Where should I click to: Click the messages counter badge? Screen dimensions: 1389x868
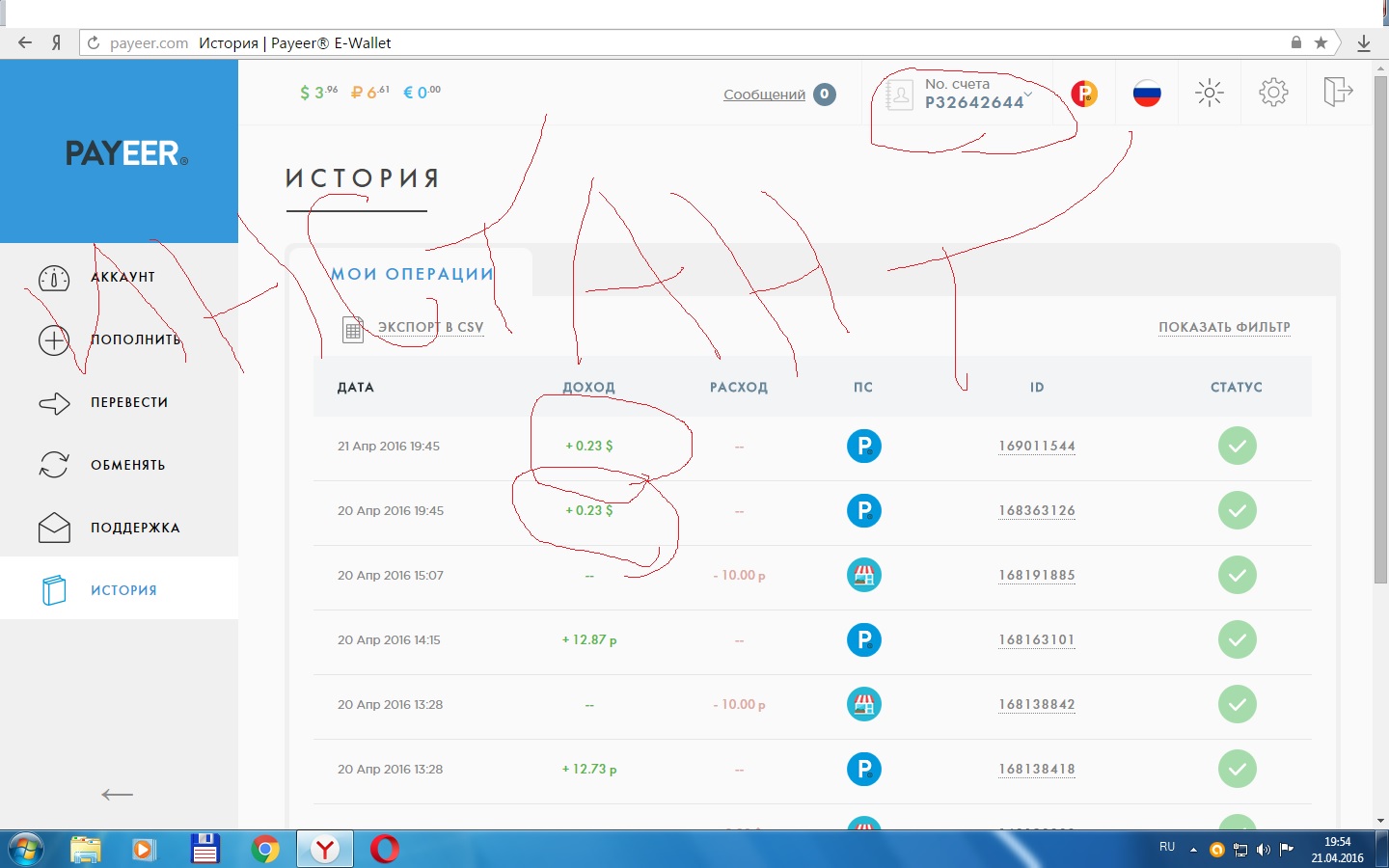point(825,95)
